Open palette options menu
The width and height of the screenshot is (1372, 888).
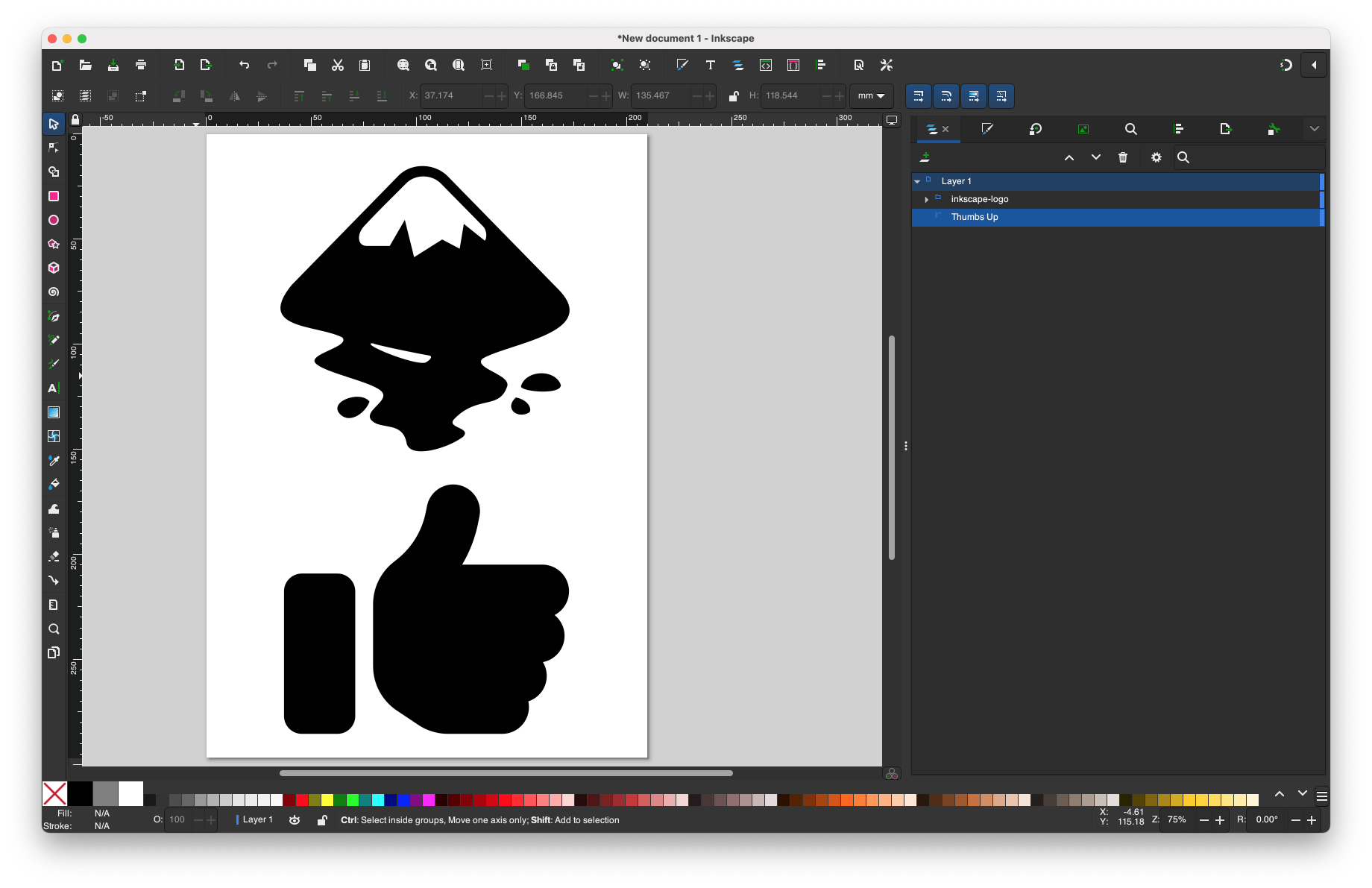click(x=1322, y=797)
